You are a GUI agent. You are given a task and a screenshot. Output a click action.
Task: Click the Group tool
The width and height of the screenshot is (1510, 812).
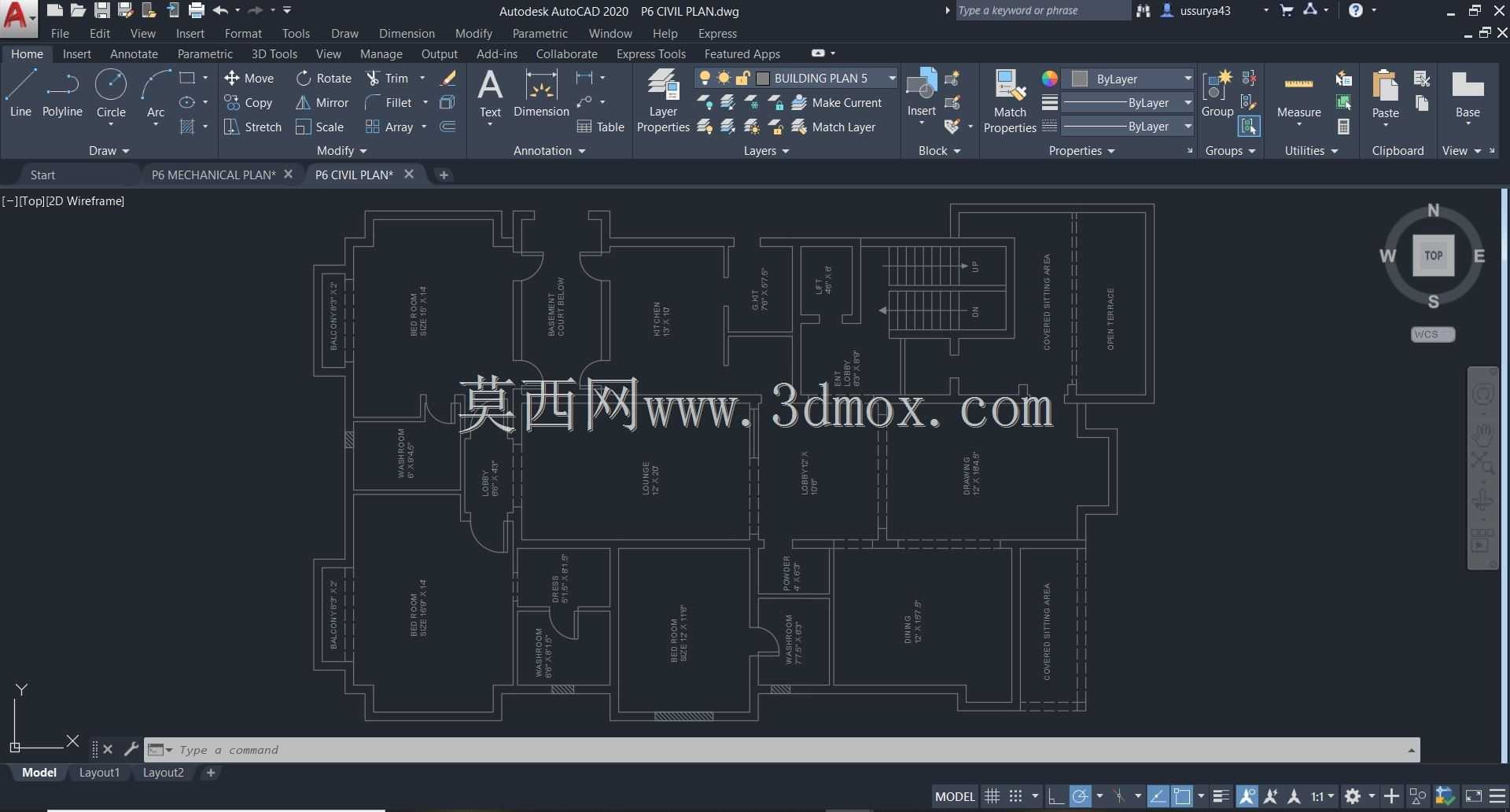pos(1217,93)
